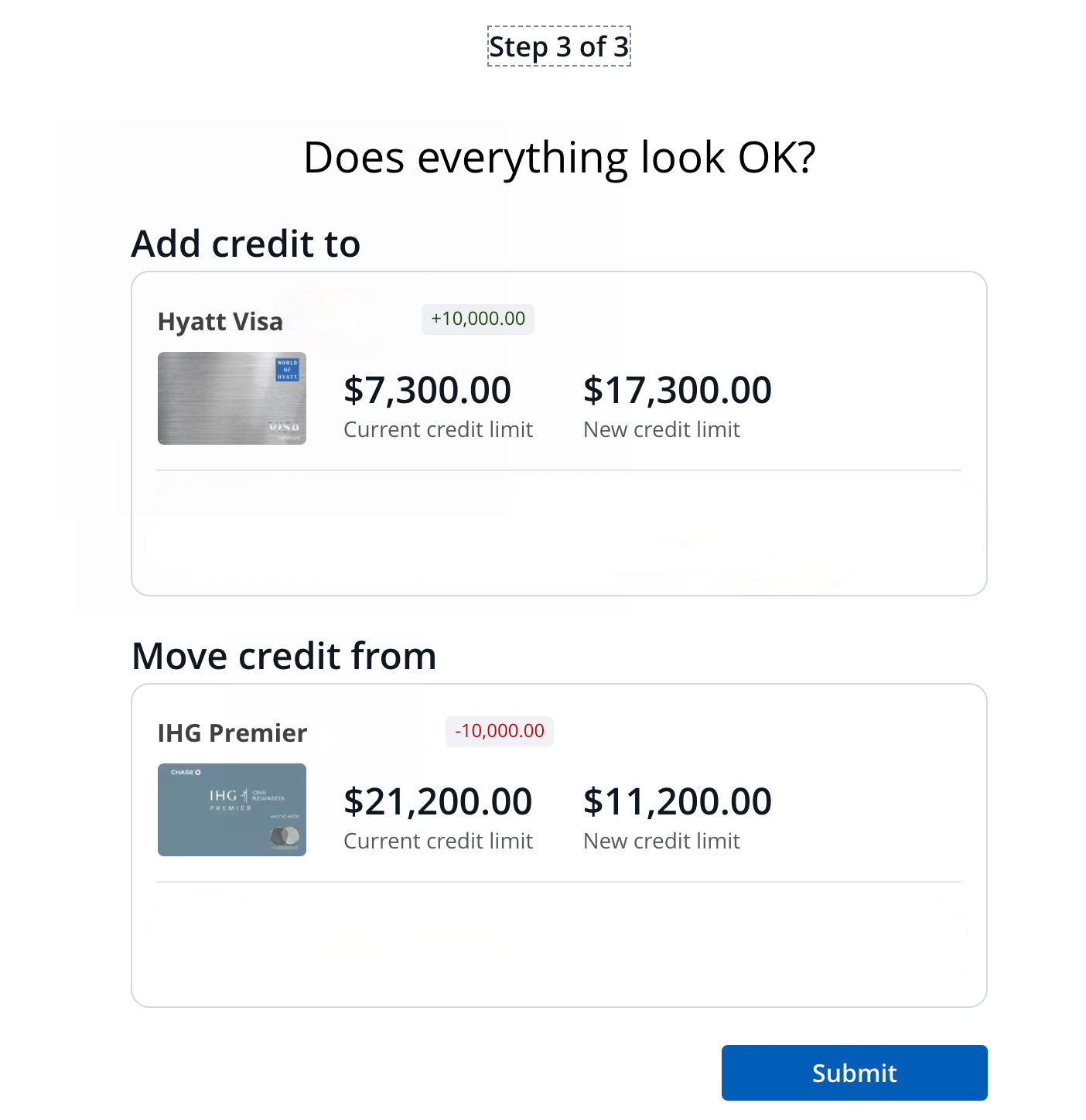This screenshot has width=1086, height=1120.
Task: Select the Visa Signature logo on the Hyatt card
Action: pos(284,429)
